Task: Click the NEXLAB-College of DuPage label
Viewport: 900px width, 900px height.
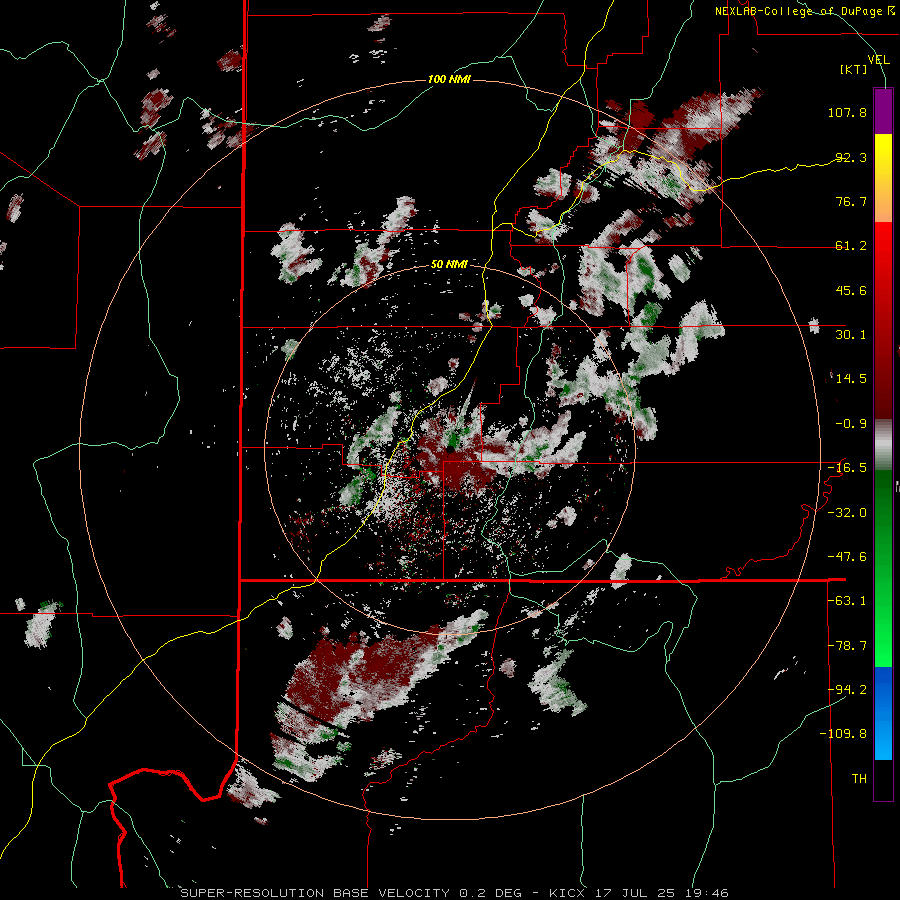Action: (806, 11)
